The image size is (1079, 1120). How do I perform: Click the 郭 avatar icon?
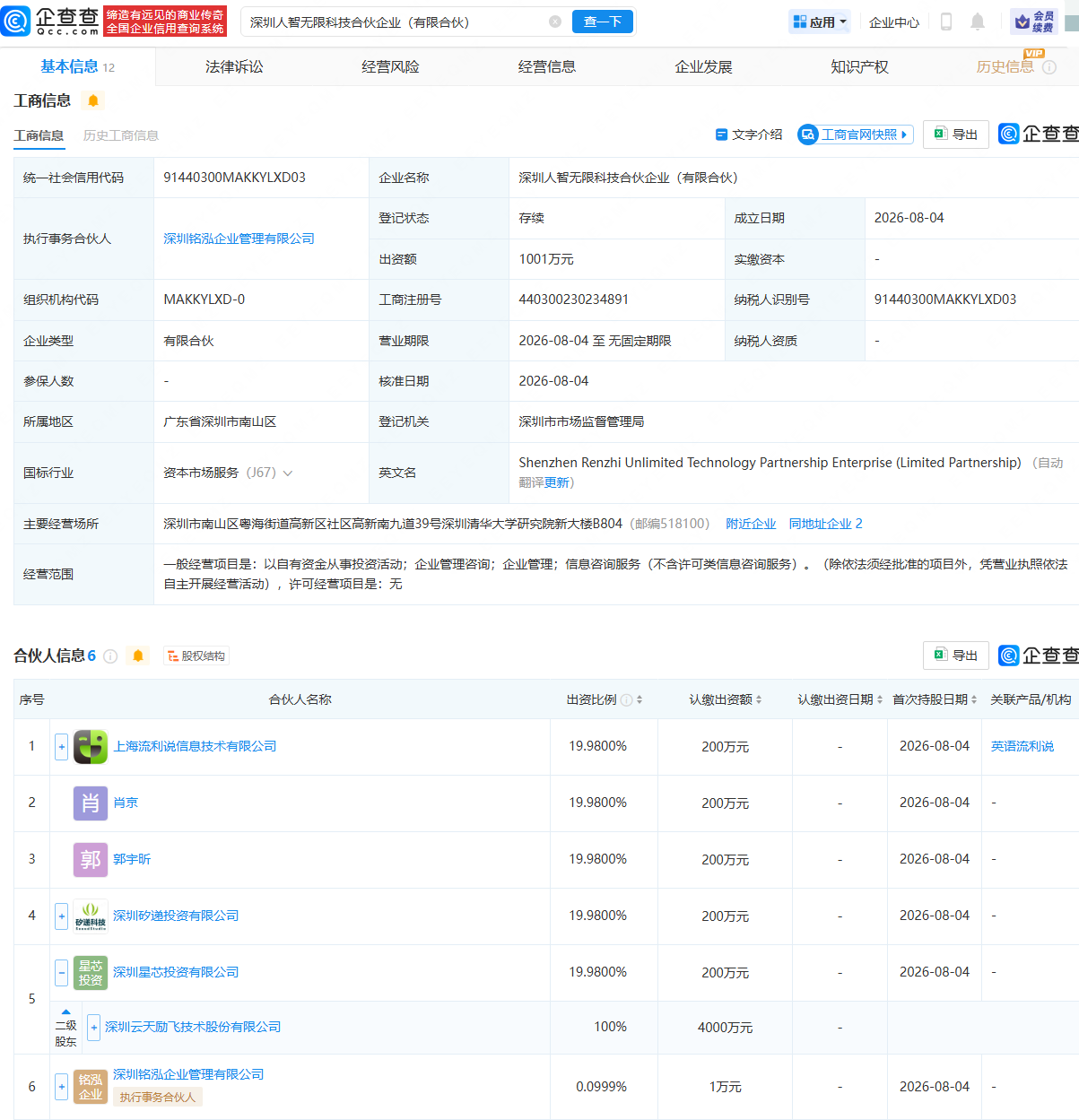[x=91, y=860]
